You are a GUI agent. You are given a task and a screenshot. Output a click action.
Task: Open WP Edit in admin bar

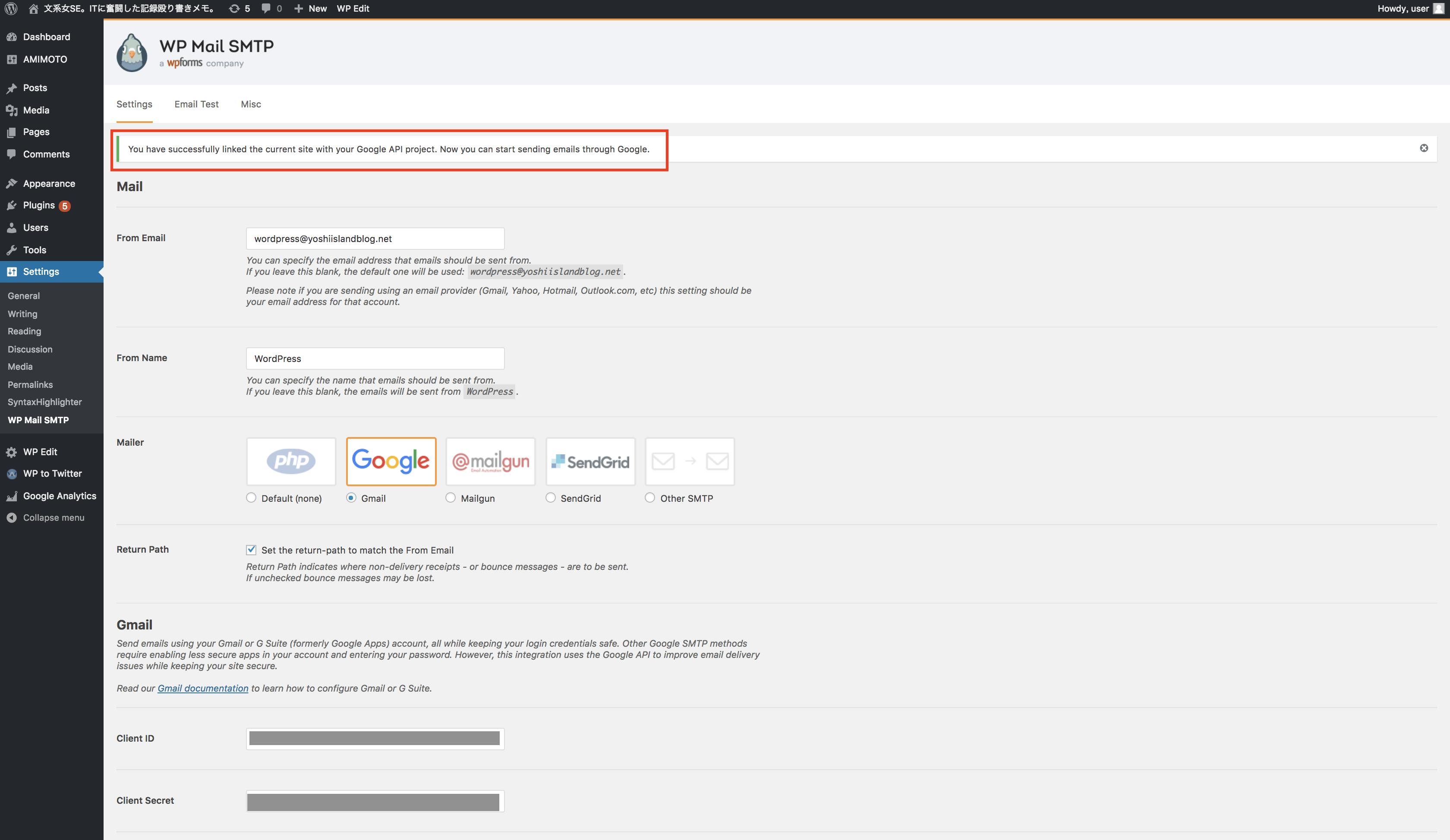pyautogui.click(x=353, y=9)
